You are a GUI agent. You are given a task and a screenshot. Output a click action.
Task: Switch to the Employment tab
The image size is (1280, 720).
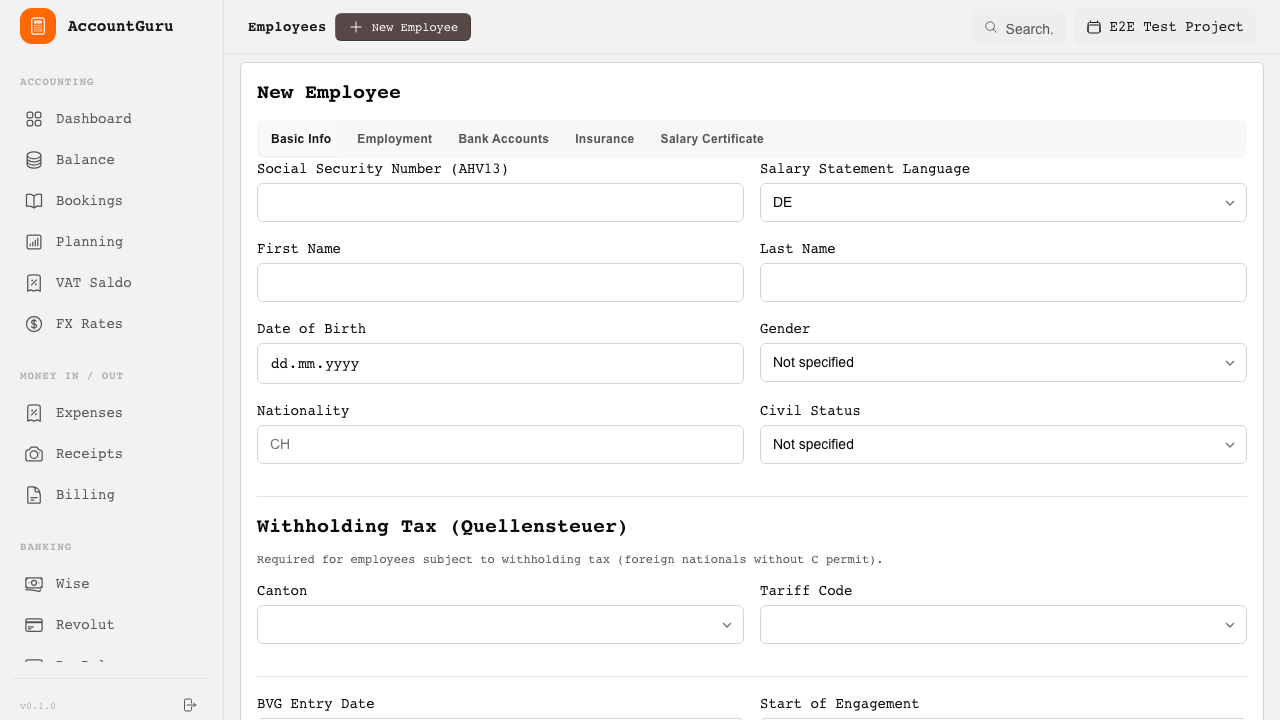[394, 139]
